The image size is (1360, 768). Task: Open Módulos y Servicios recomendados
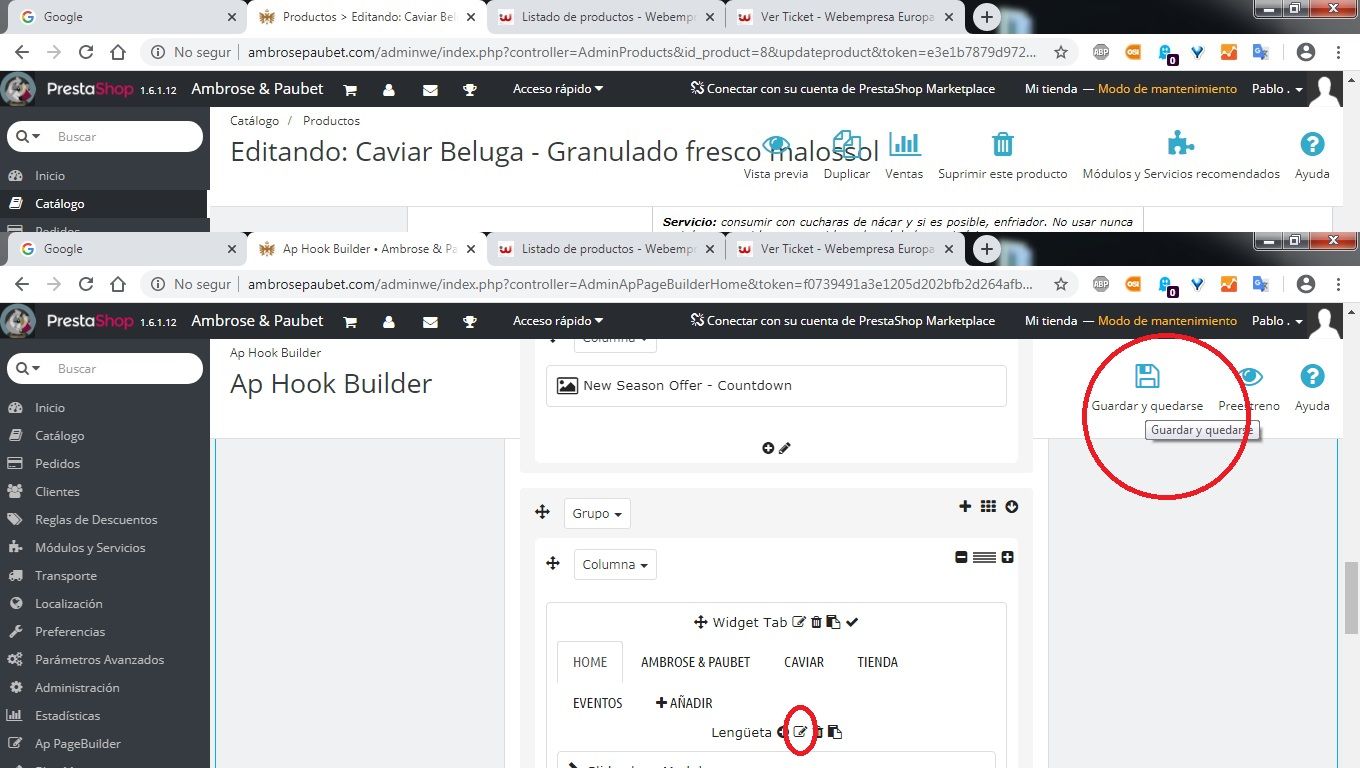click(x=1181, y=156)
